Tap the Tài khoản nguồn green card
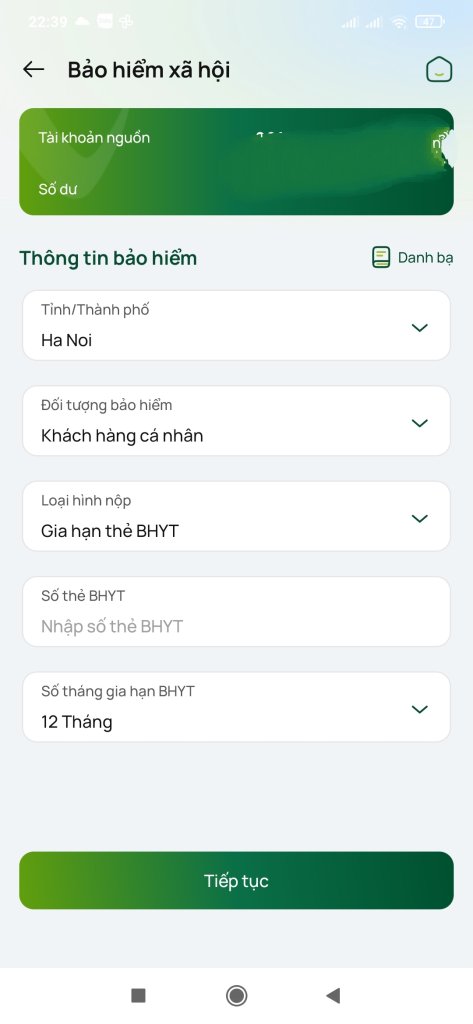This screenshot has width=473, height=1024. (x=236, y=161)
